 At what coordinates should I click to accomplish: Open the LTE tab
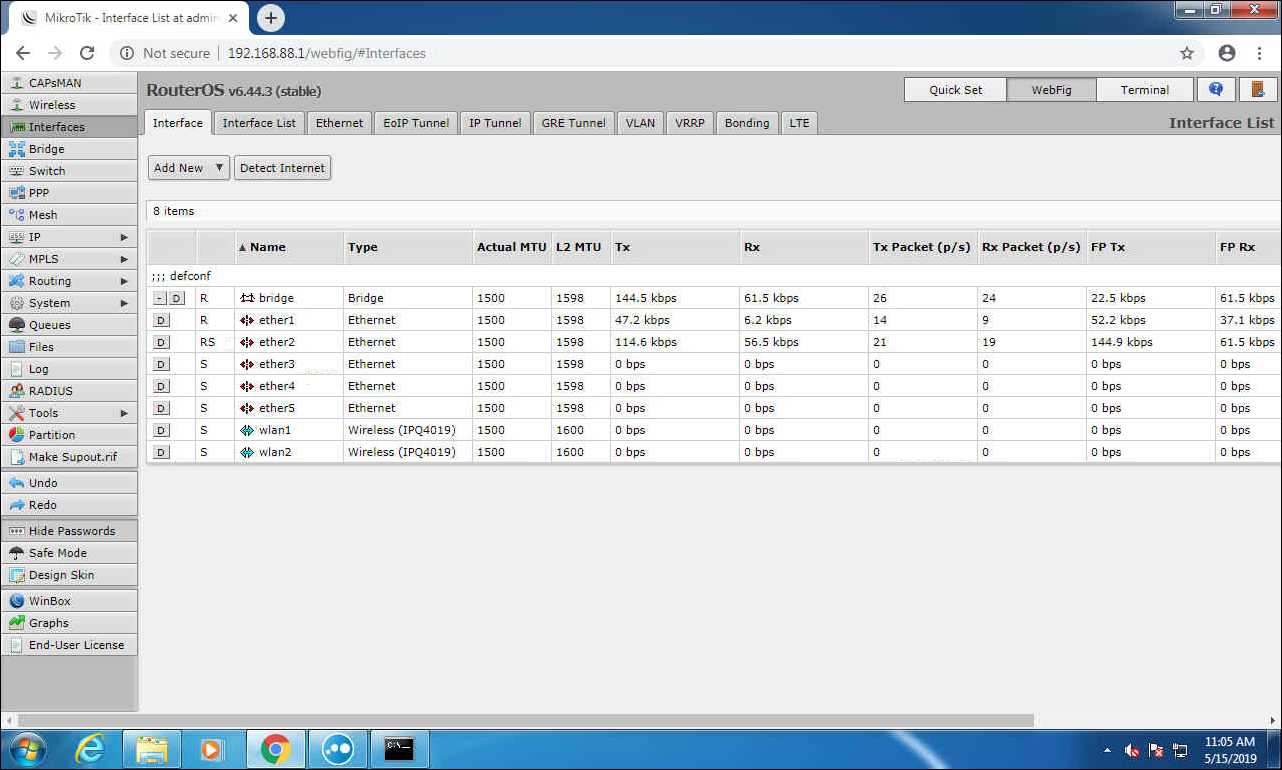[x=799, y=123]
